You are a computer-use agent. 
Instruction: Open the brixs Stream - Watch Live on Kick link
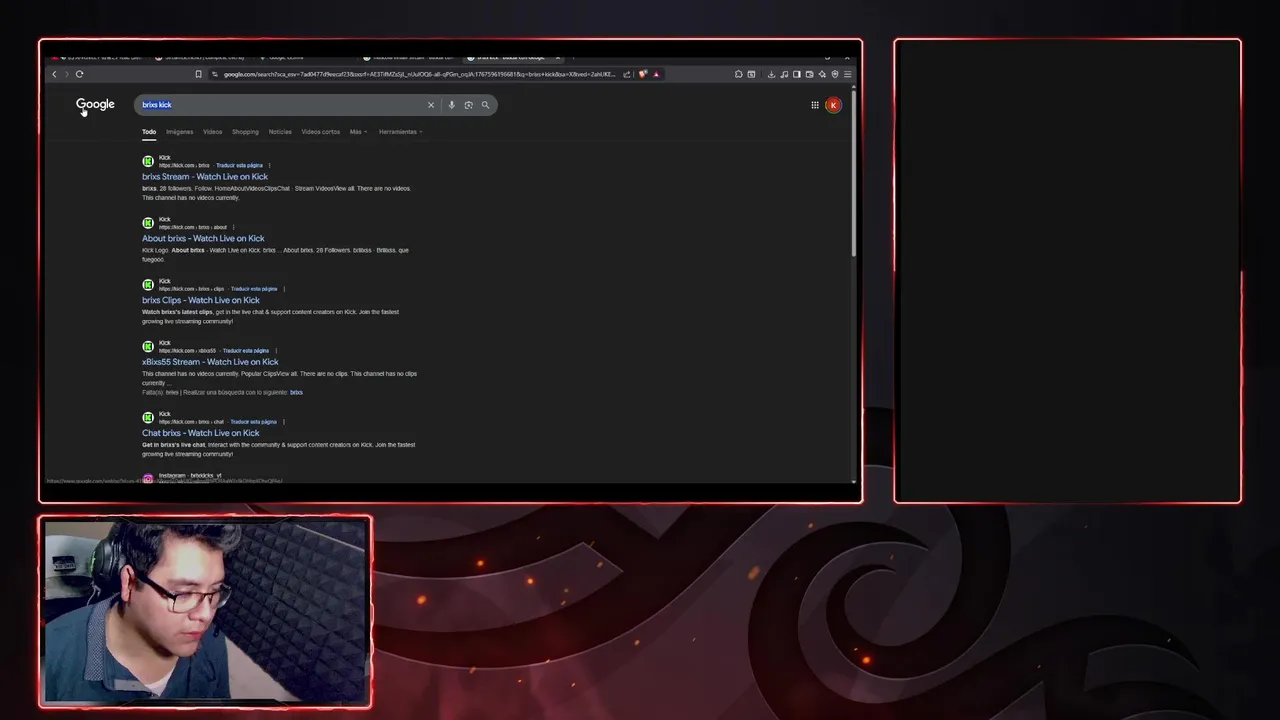point(205,177)
